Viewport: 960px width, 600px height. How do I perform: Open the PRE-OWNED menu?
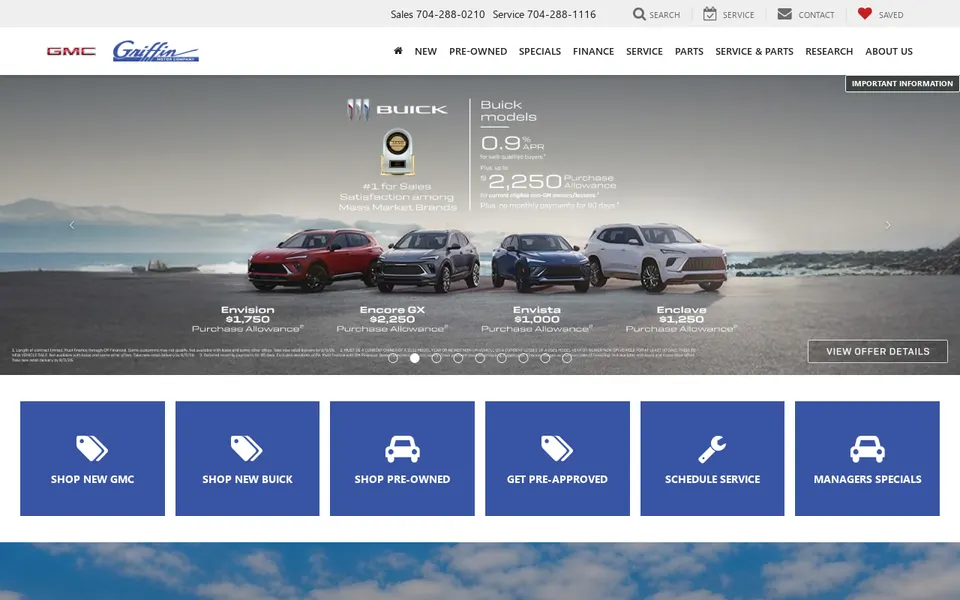pos(478,51)
